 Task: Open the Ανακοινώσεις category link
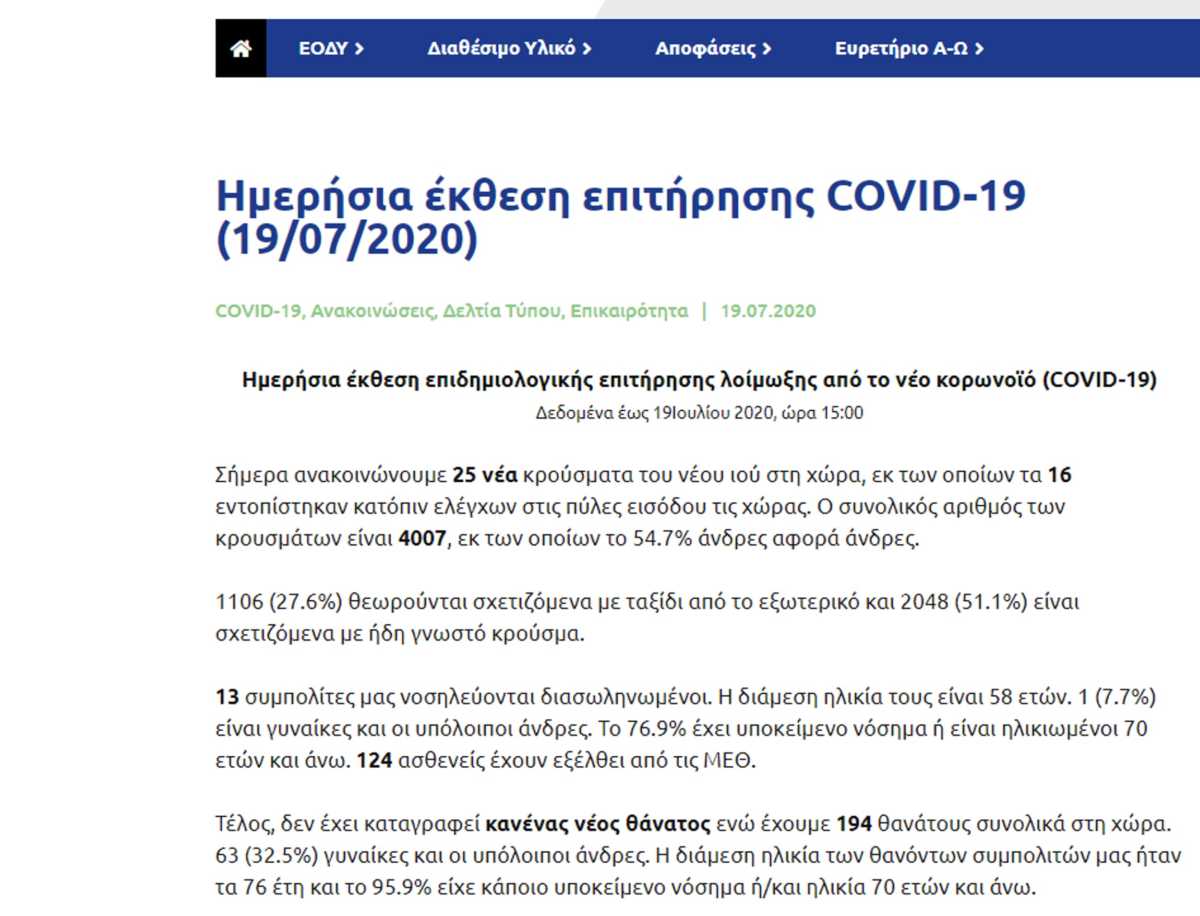tap(371, 311)
